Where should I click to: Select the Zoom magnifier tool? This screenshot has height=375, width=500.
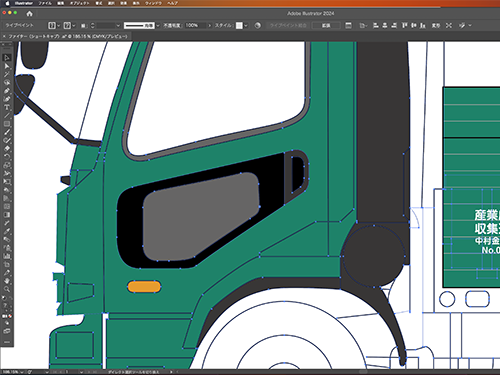tap(7, 289)
